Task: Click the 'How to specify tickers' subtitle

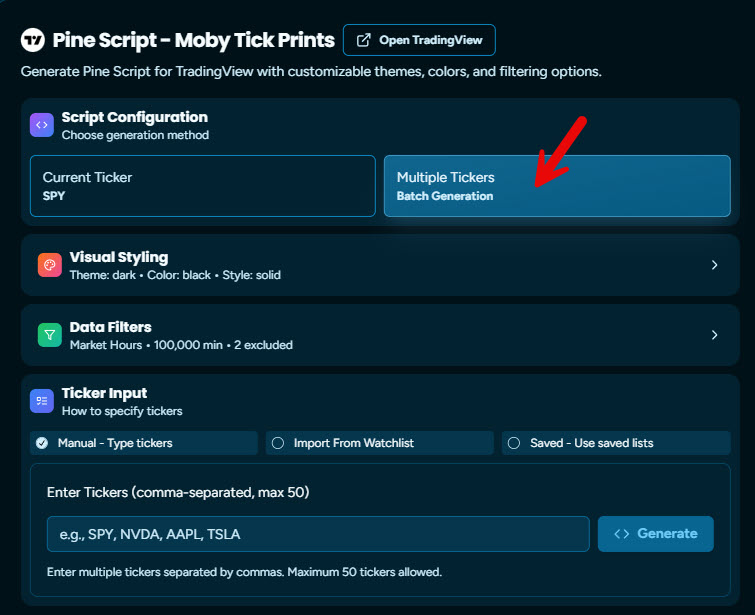Action: coord(122,411)
